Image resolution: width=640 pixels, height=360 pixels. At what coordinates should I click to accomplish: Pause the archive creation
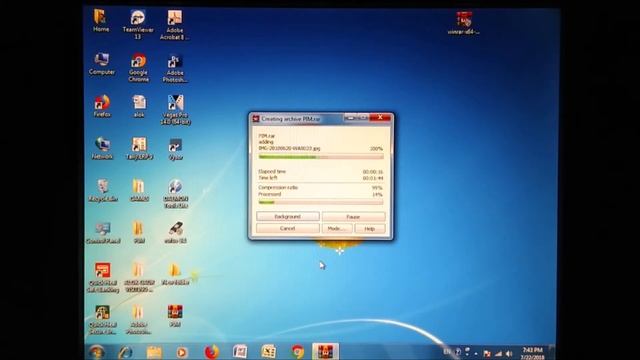click(x=353, y=217)
